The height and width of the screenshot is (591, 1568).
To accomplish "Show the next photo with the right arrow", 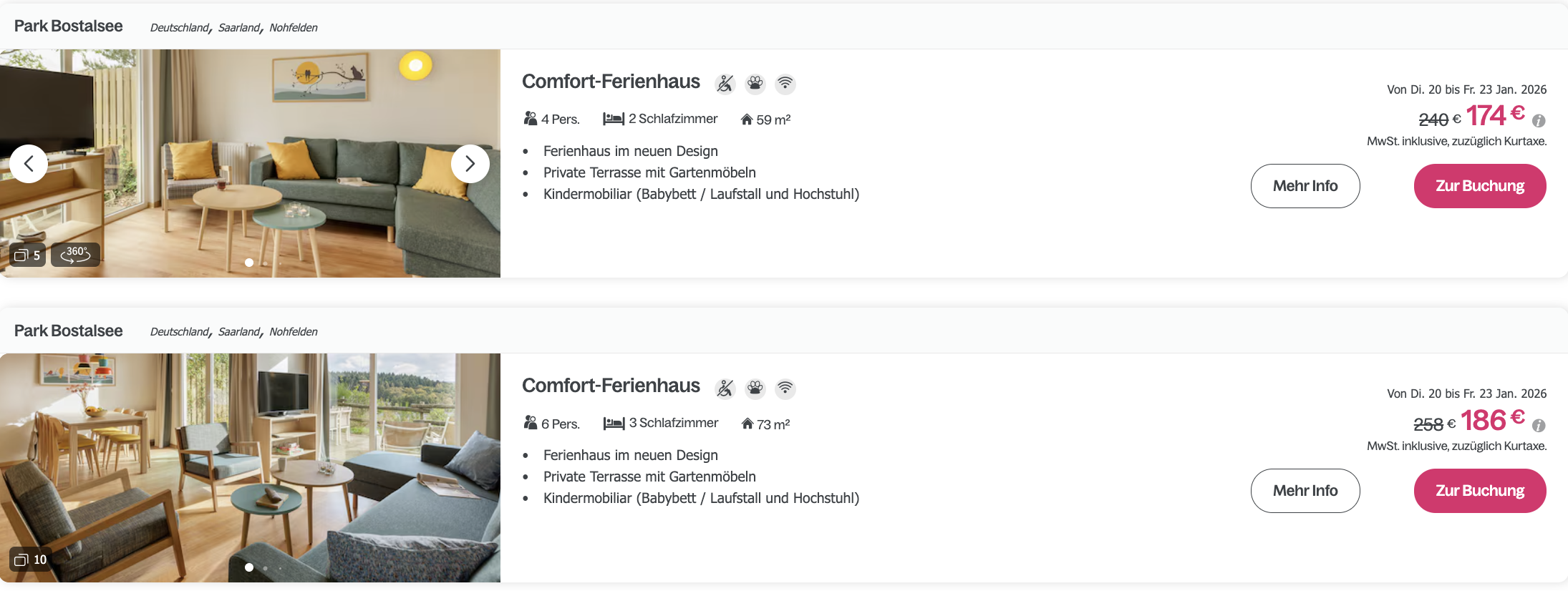I will click(470, 164).
